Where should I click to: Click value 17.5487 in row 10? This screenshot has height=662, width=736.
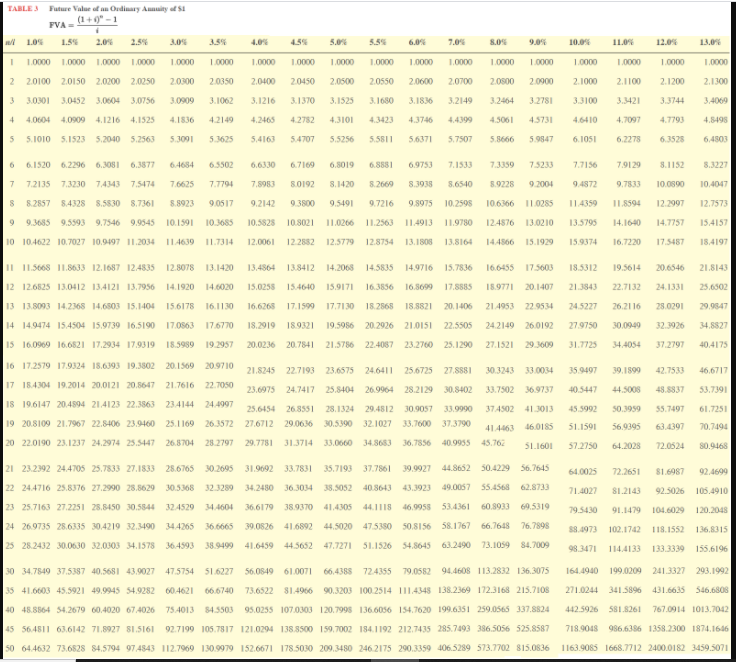tap(670, 242)
